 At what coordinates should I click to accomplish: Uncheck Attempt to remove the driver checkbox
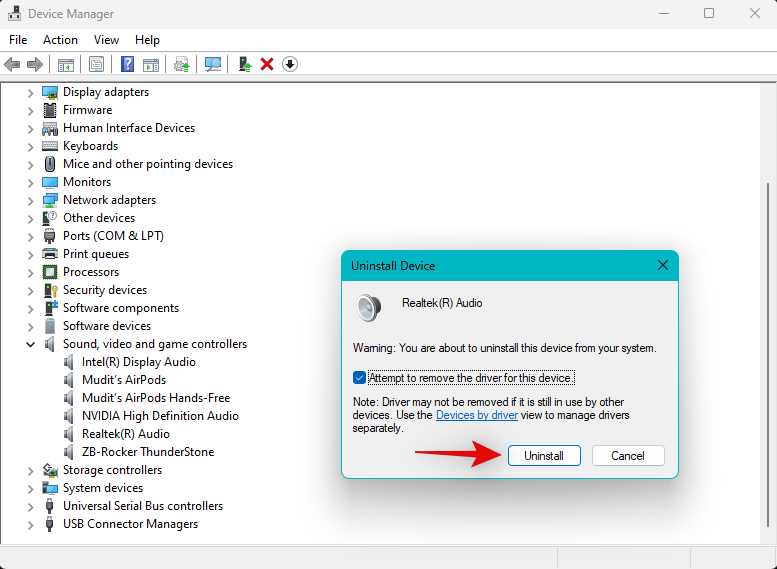tap(359, 378)
